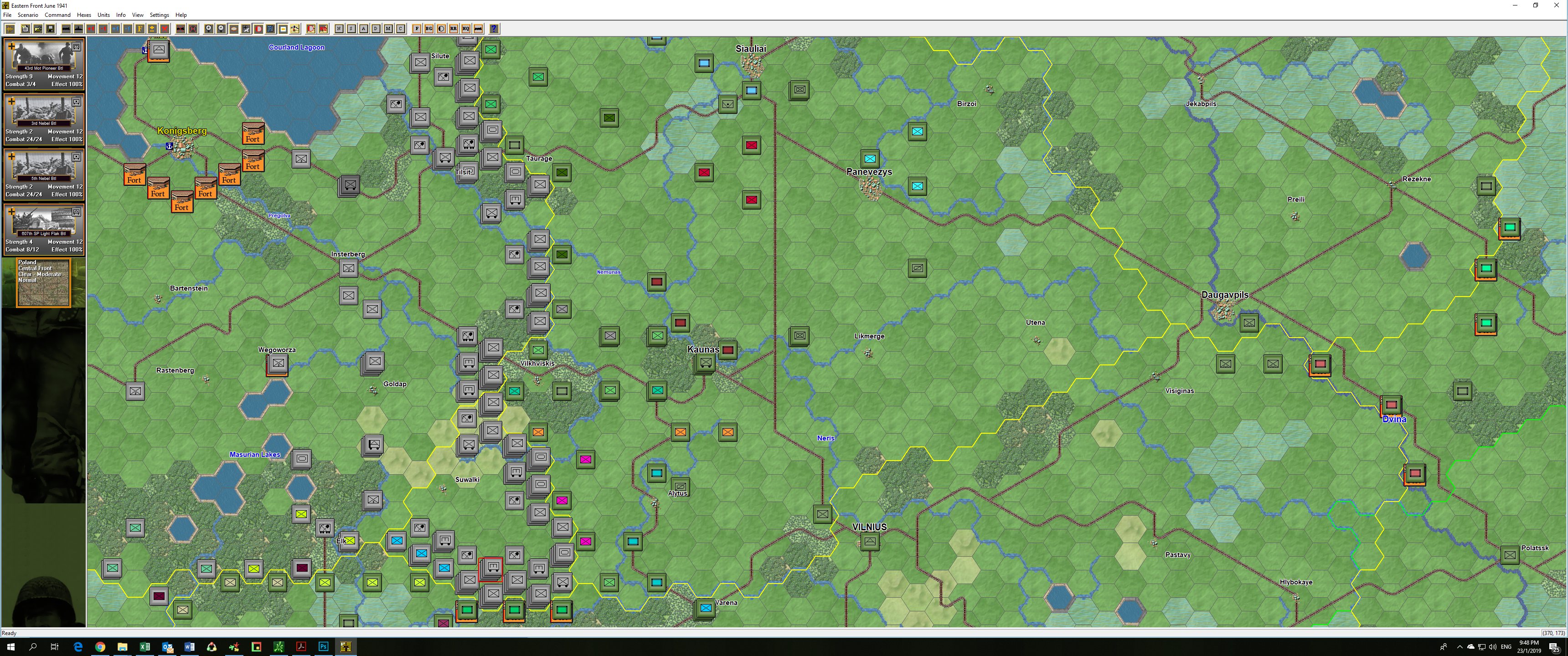1568x656 pixels.
Task: Click the blue question mark help icon
Action: pyautogui.click(x=494, y=29)
